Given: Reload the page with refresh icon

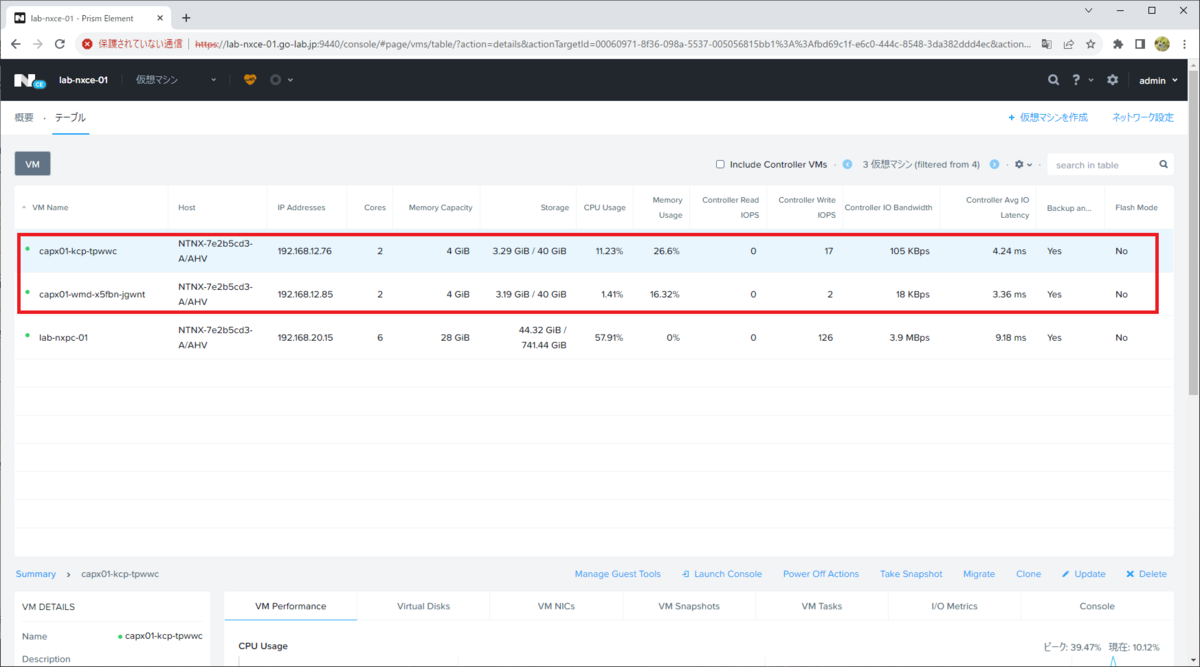Looking at the screenshot, I should (x=60, y=44).
